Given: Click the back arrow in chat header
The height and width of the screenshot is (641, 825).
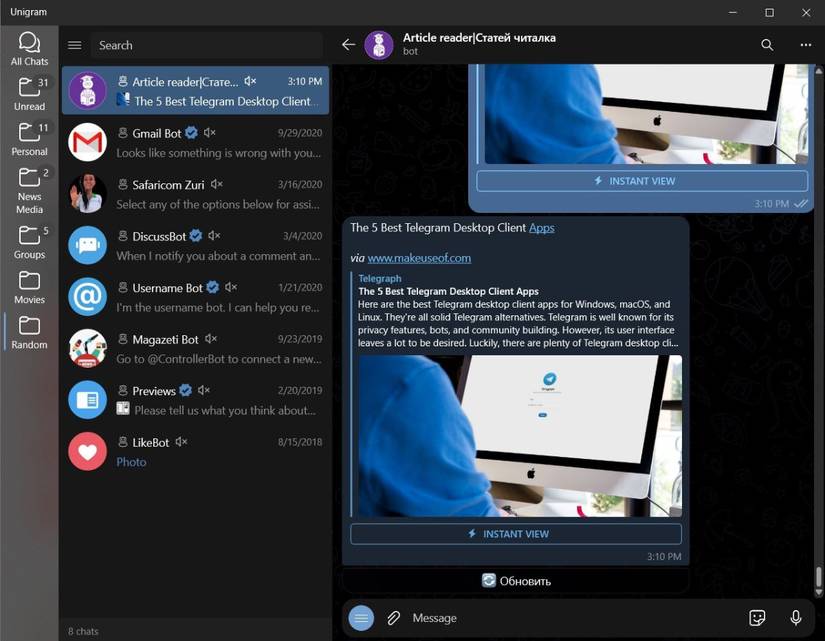Looking at the screenshot, I should (348, 44).
